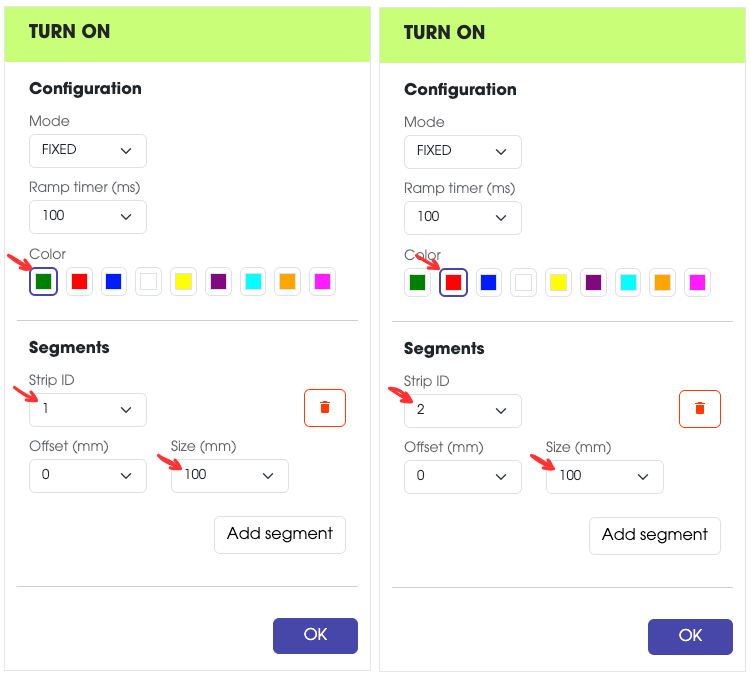751x676 pixels.
Task: Delete the segment with Strip ID 2
Action: 700,409
